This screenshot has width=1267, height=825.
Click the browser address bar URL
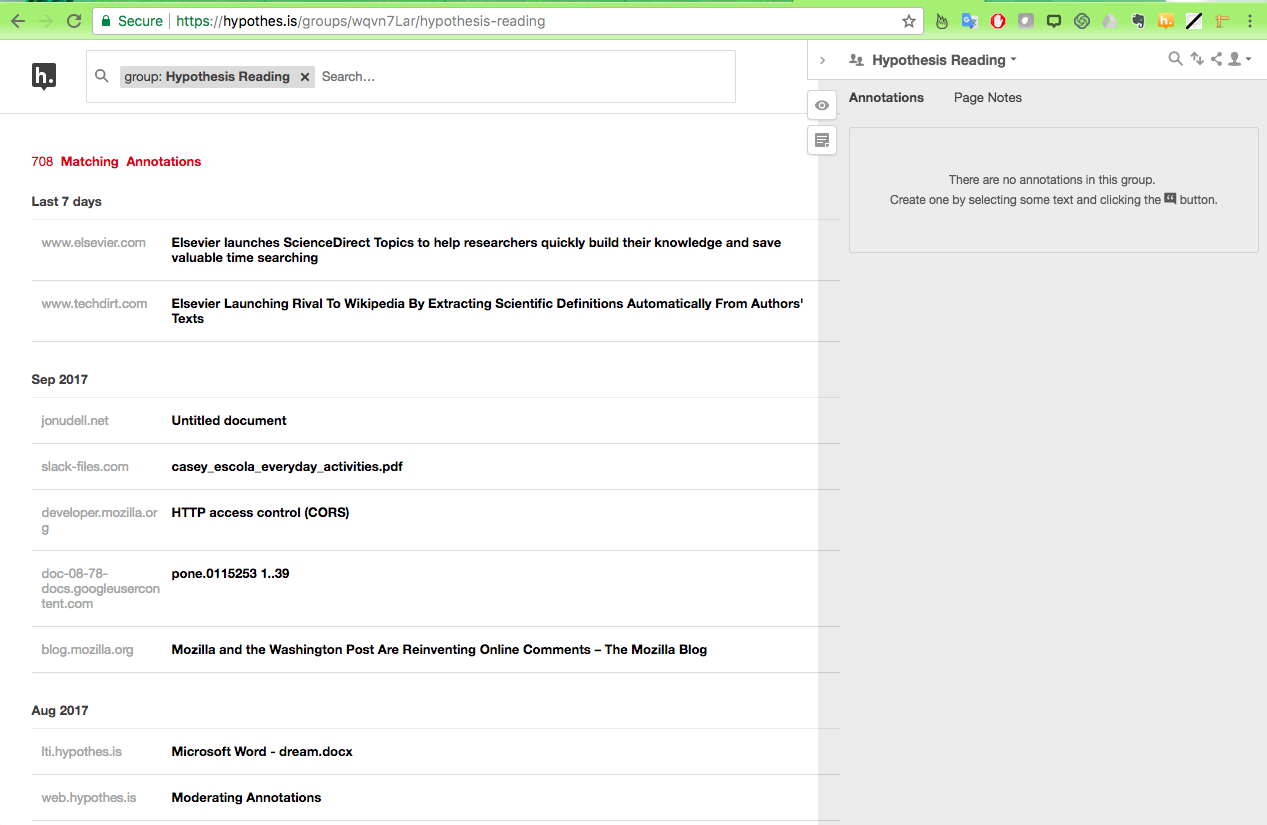[x=361, y=21]
